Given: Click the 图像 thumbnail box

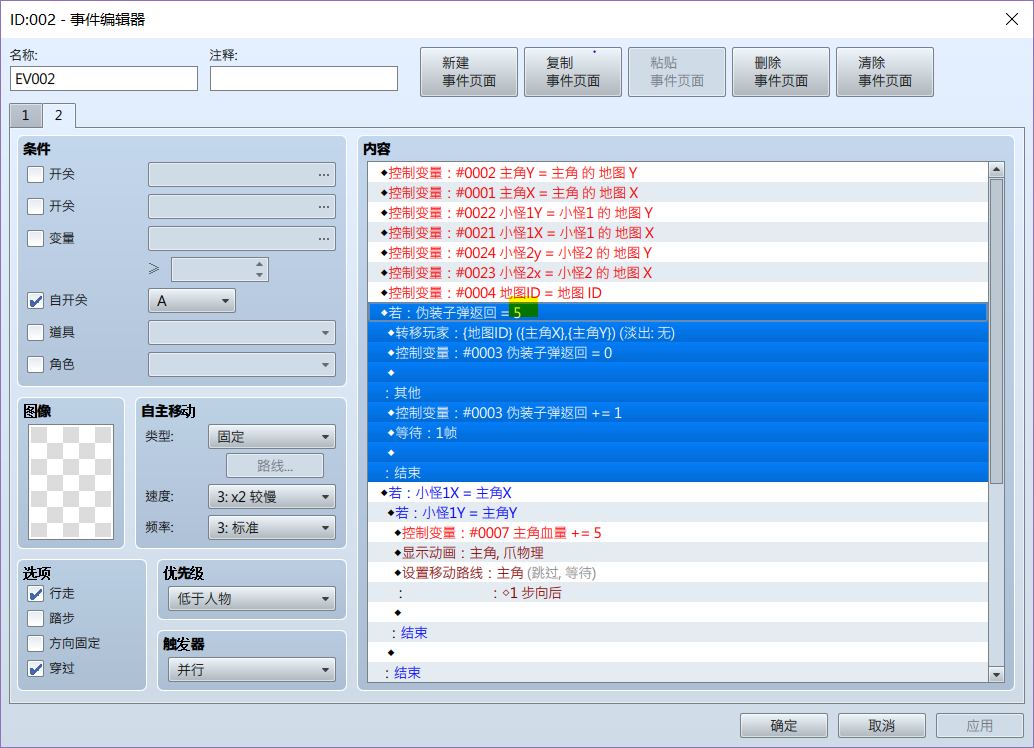Looking at the screenshot, I should 71,482.
